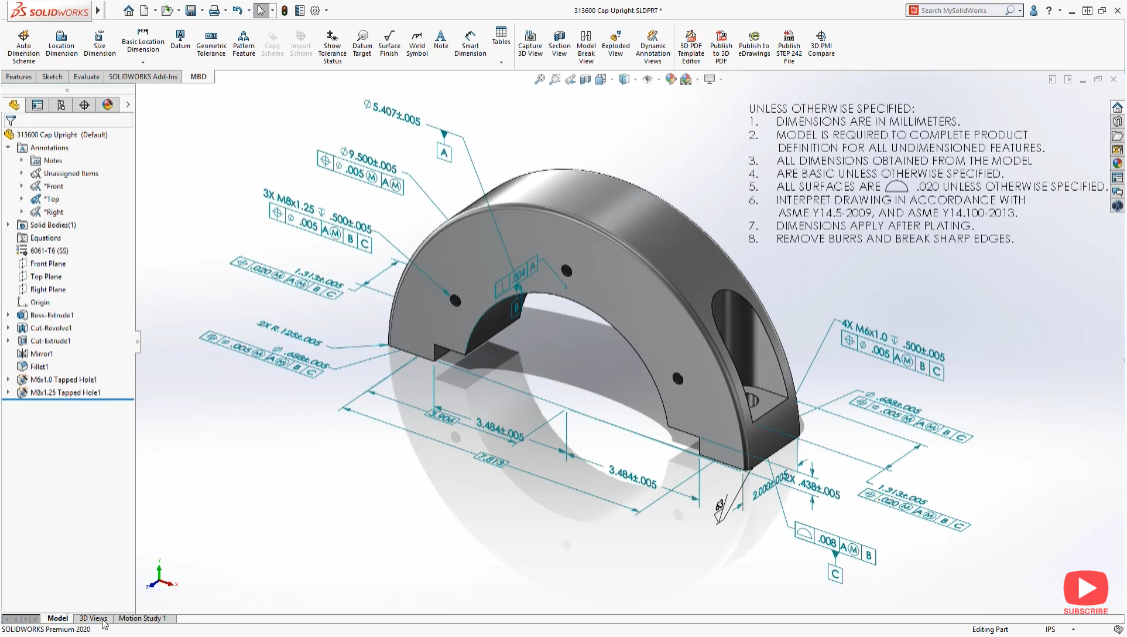
Task: Open ConfigurationManager panel tab
Action: click(61, 105)
